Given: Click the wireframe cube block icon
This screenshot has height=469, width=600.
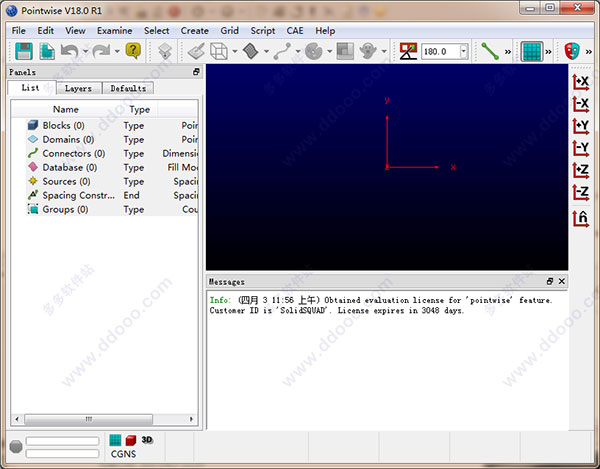Looking at the screenshot, I should click(x=219, y=51).
